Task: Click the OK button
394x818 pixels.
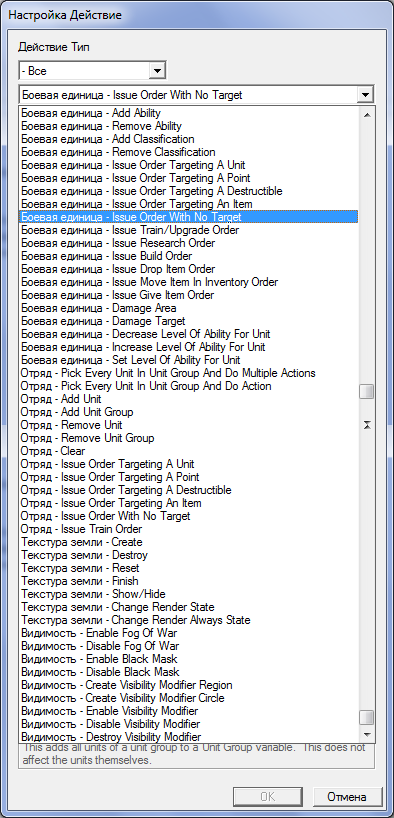Action: point(267,797)
